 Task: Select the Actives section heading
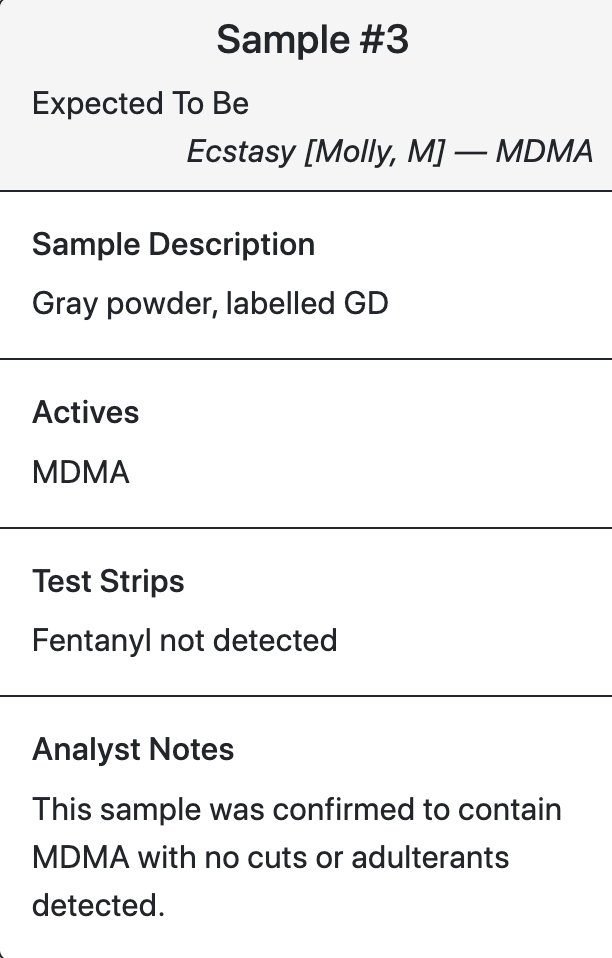86,412
